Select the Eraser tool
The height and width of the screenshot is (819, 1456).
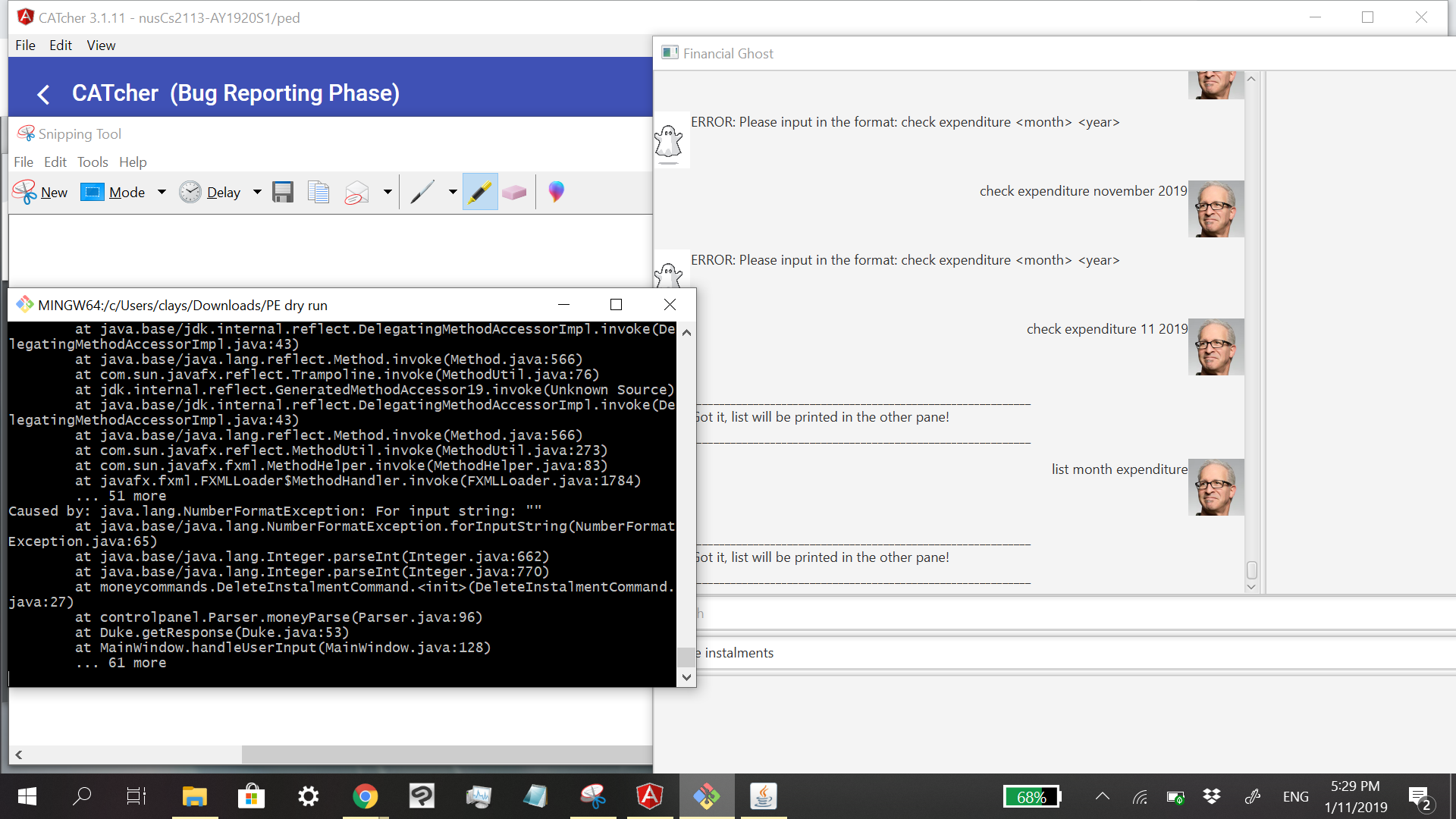click(x=514, y=192)
